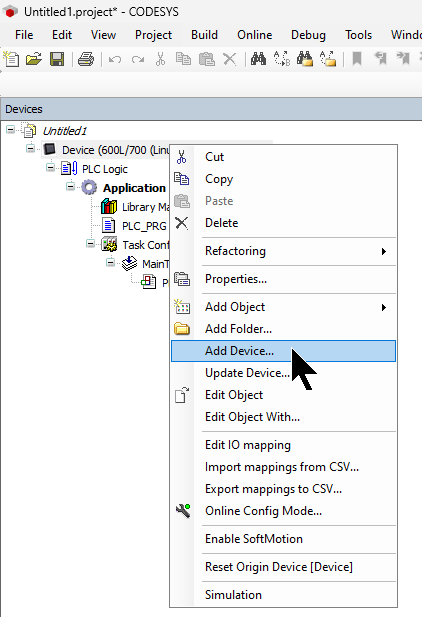The image size is (422, 617).
Task: Collapse the Untitled1 project root node
Action: (11, 129)
